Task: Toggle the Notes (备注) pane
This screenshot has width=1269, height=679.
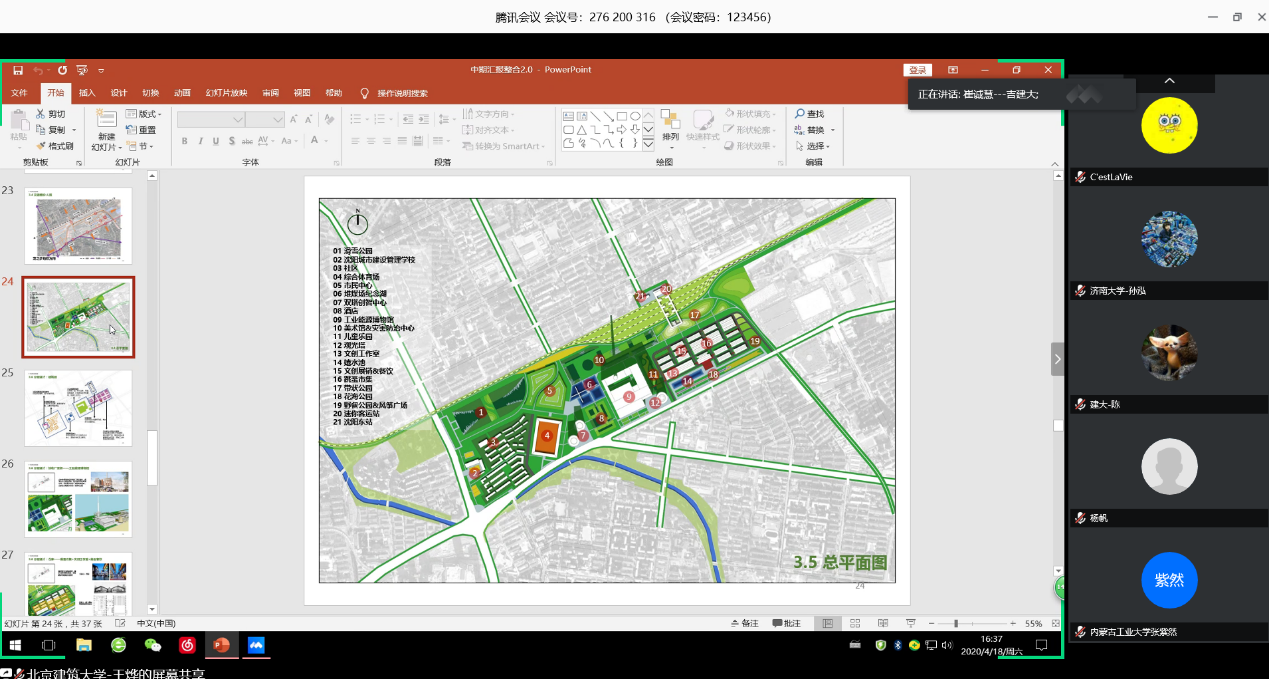Action: [744, 623]
